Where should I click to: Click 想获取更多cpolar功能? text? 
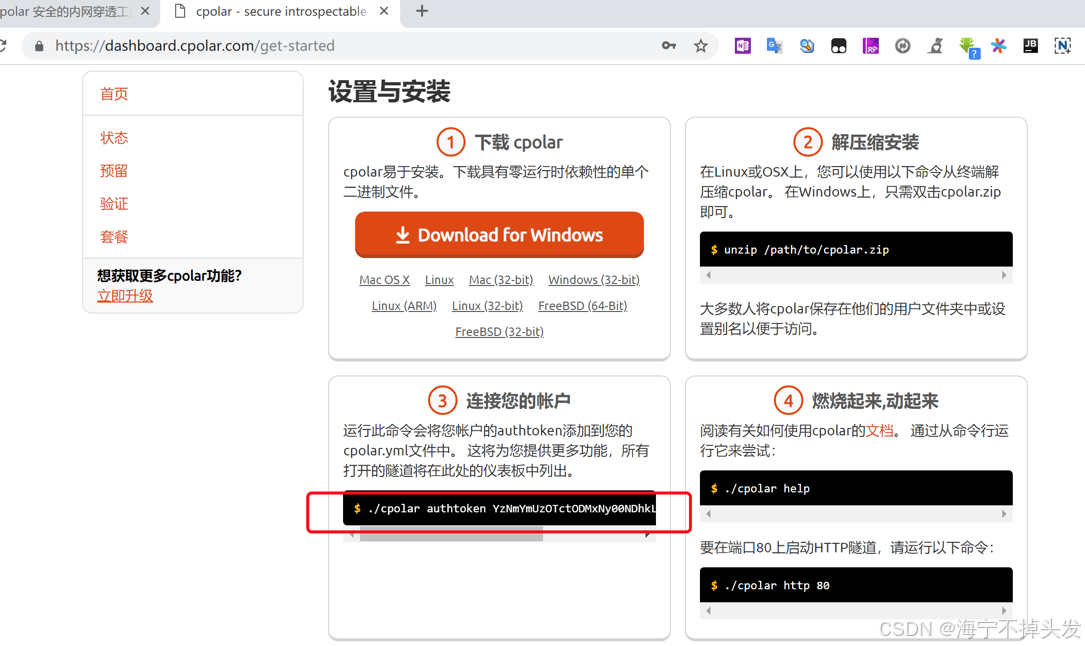point(170,276)
